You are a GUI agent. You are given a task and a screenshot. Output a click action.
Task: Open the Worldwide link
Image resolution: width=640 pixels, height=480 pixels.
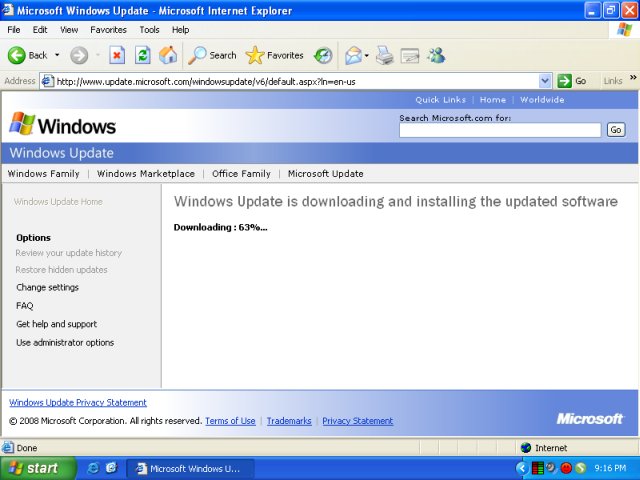542,100
